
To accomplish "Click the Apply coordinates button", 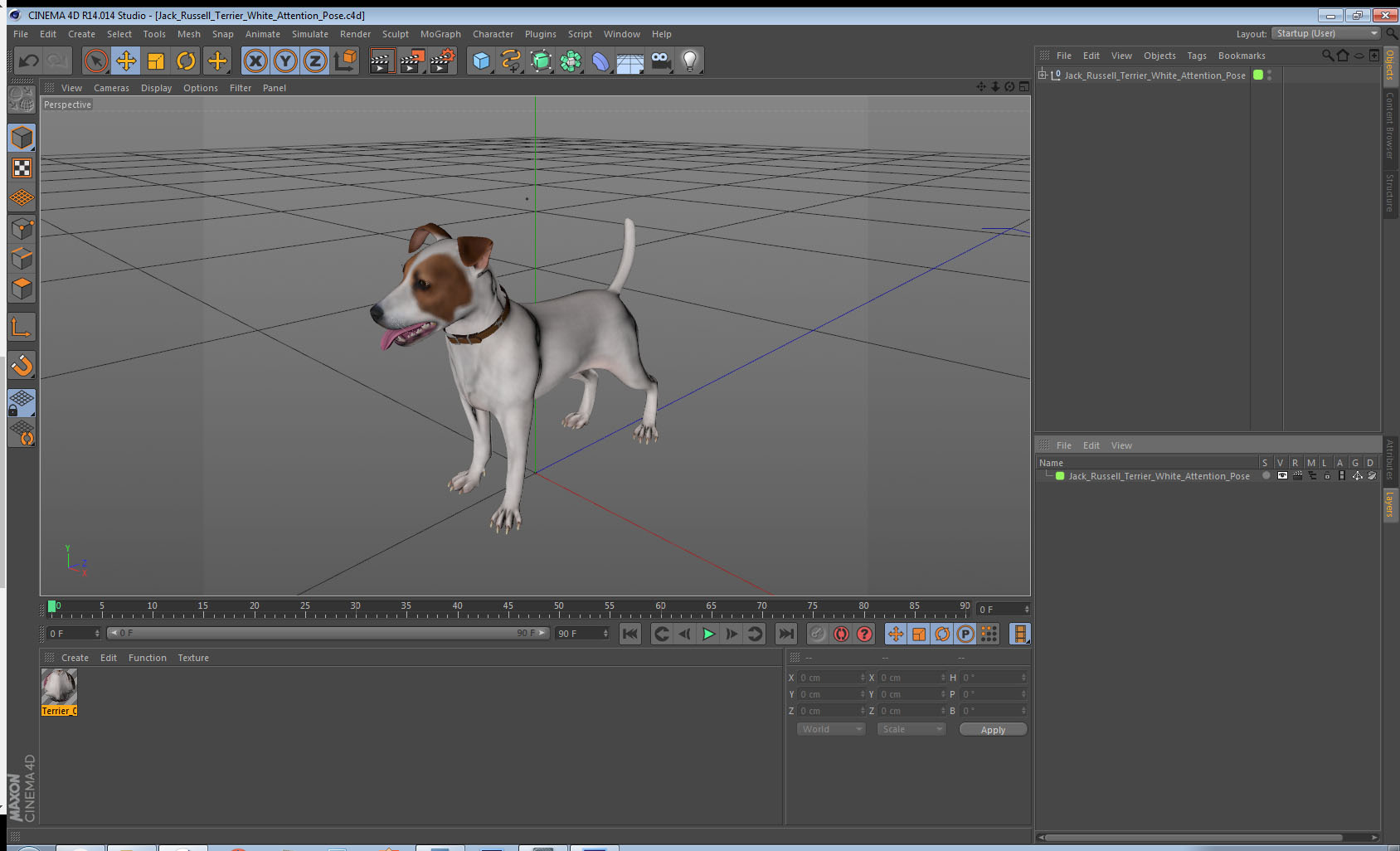I will 993,730.
